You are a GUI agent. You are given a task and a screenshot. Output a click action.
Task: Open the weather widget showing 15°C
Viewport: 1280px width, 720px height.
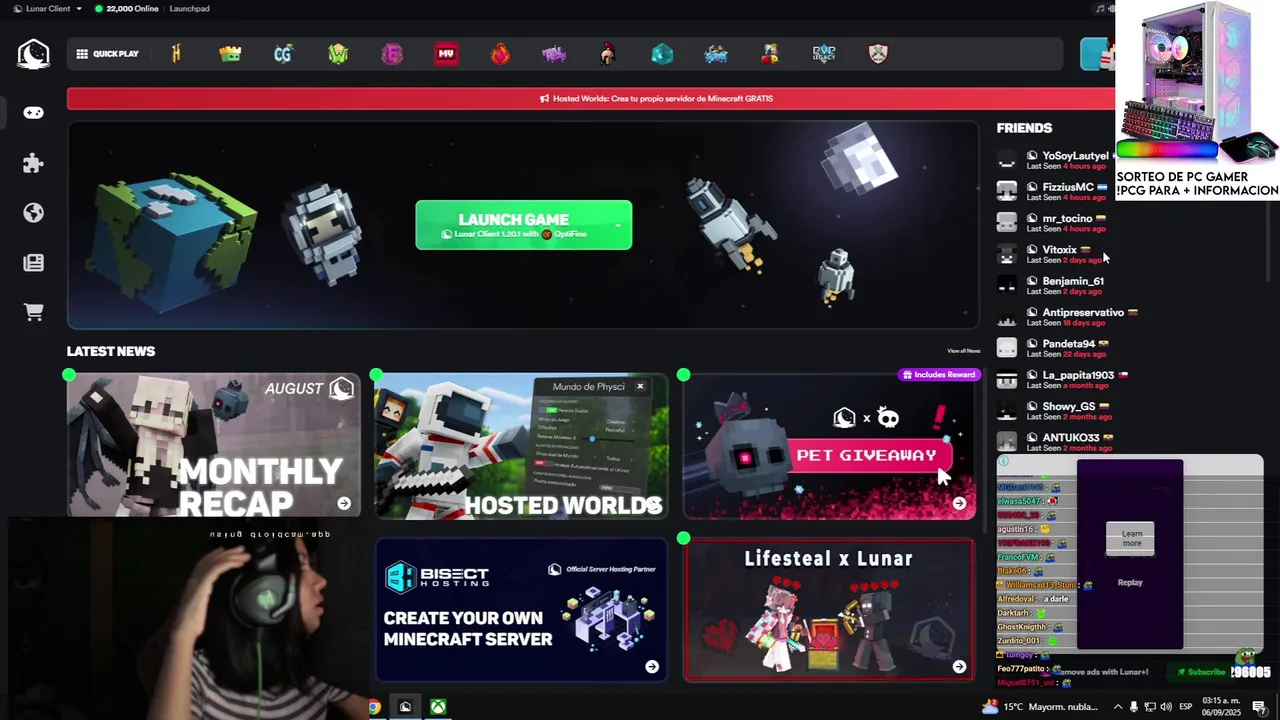[1040, 707]
